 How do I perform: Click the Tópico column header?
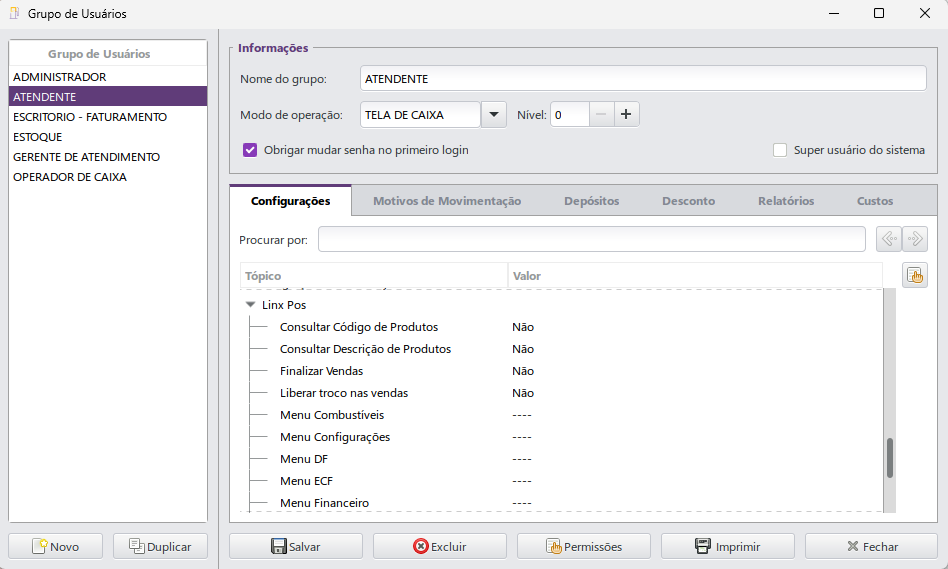coord(374,276)
